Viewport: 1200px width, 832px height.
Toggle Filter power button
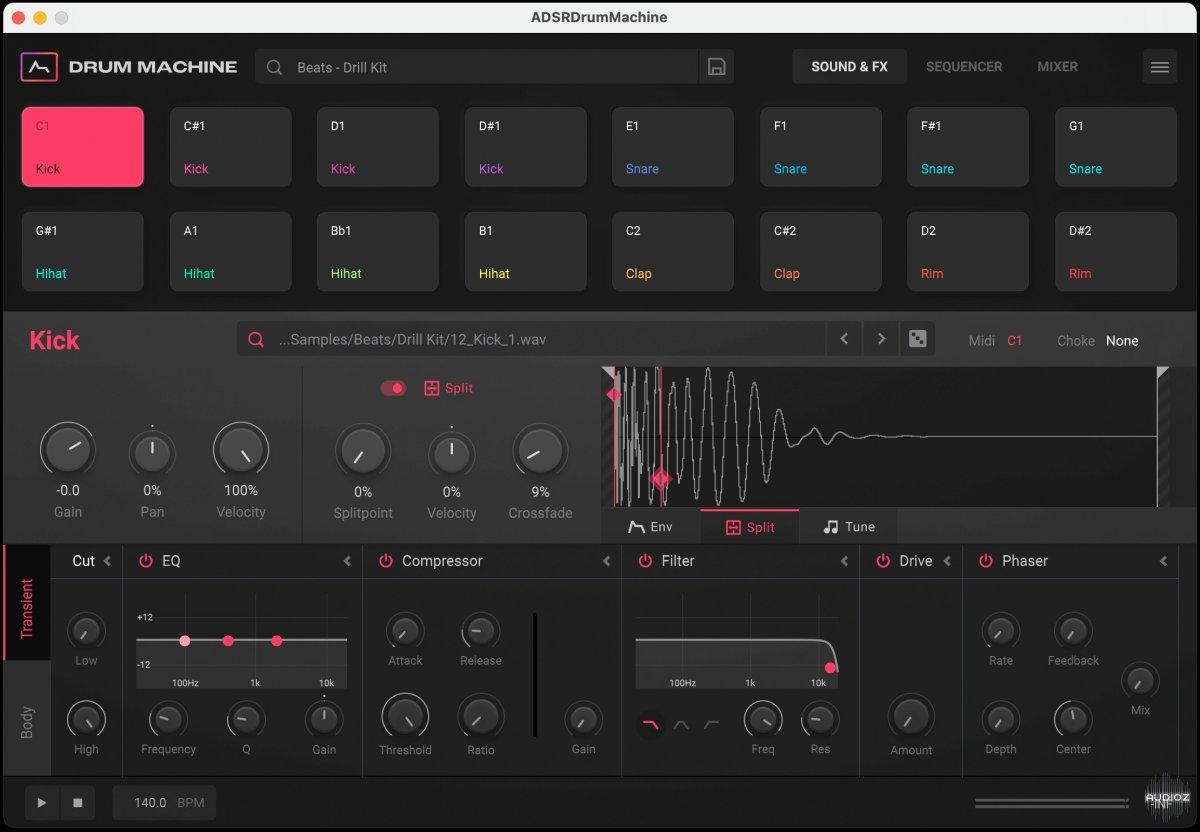(x=645, y=561)
